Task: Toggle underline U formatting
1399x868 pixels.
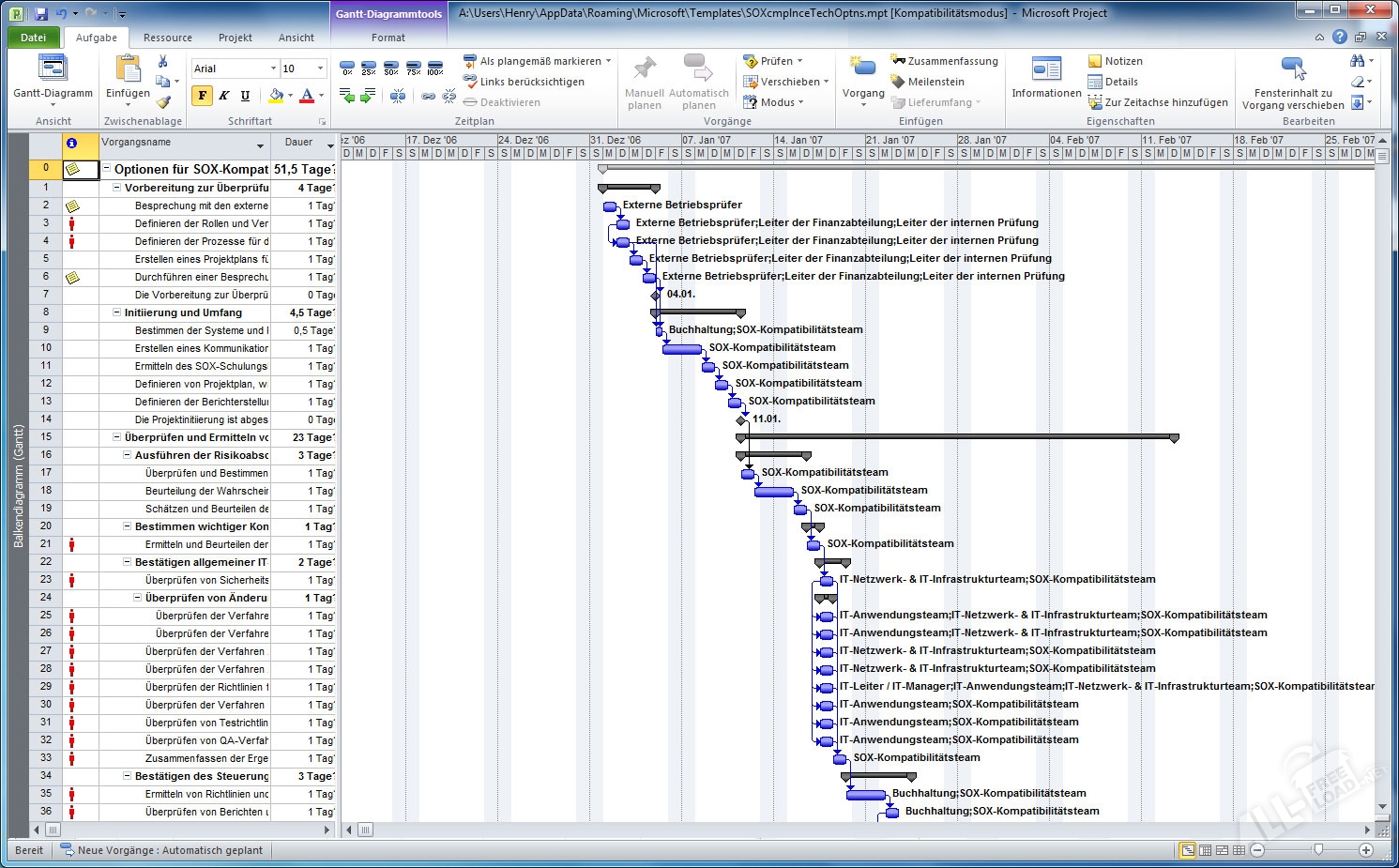Action: 245,96
